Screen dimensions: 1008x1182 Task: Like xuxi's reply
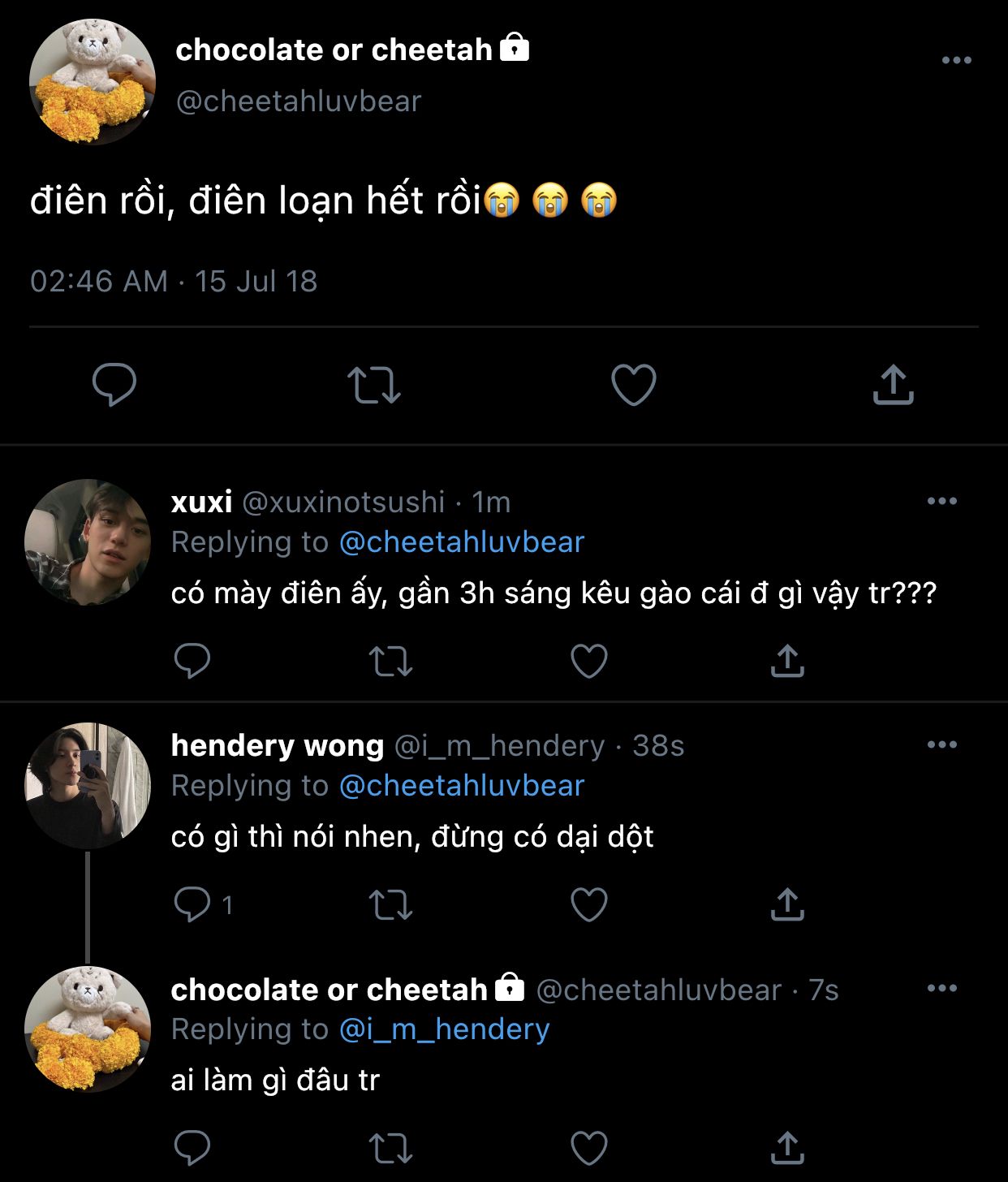tap(588, 661)
